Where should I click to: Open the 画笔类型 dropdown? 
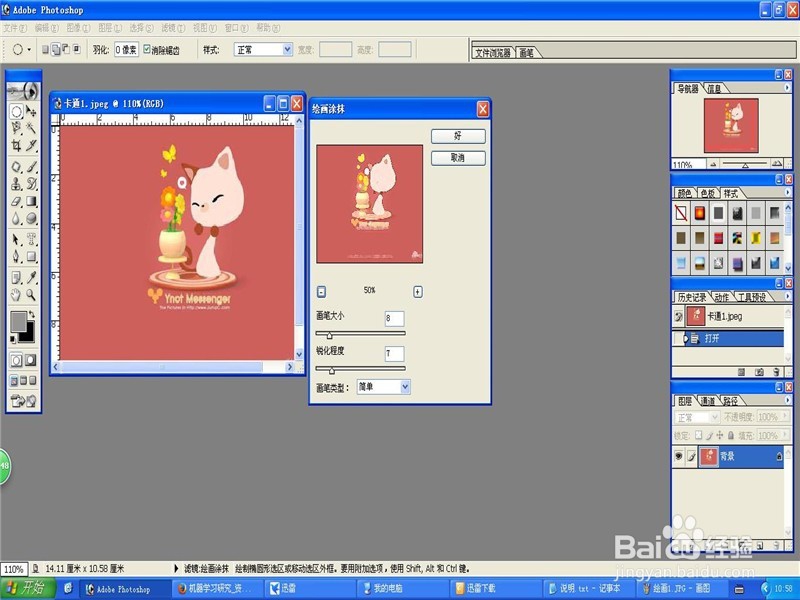tap(405, 387)
